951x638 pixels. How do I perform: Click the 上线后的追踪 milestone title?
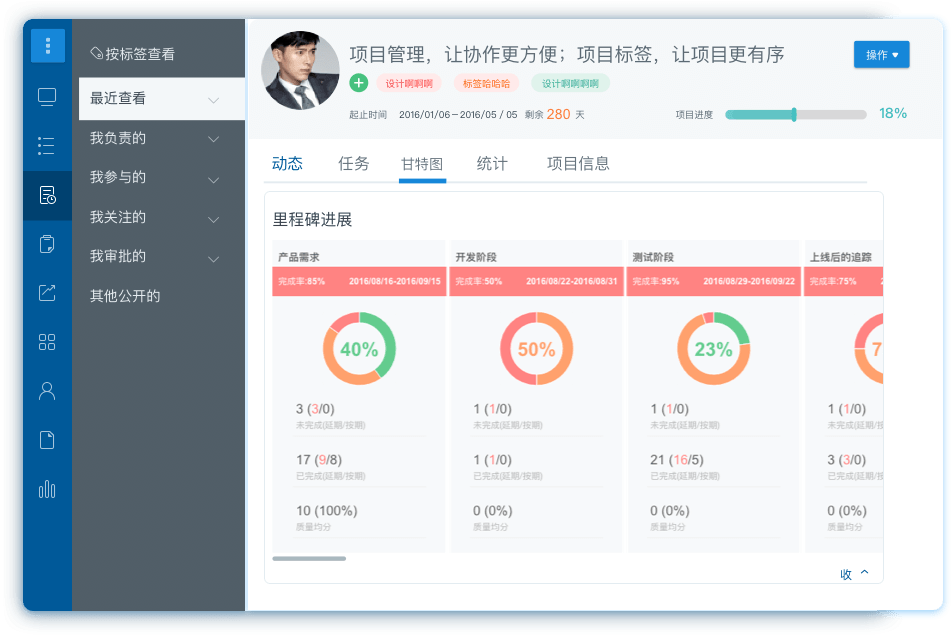(x=841, y=257)
